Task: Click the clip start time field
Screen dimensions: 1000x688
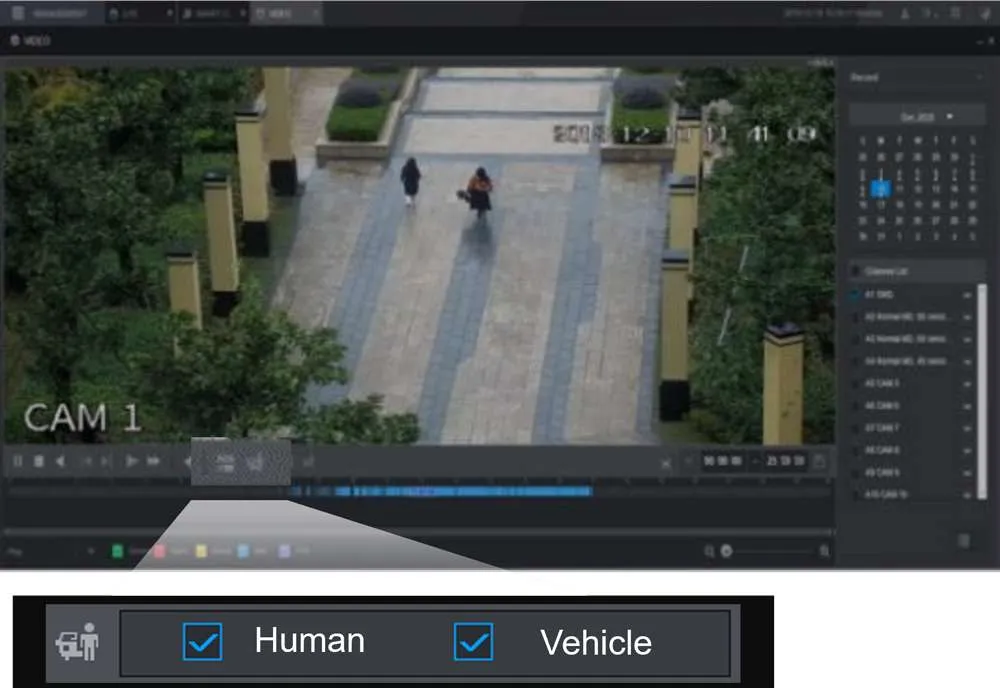Action: (x=723, y=461)
